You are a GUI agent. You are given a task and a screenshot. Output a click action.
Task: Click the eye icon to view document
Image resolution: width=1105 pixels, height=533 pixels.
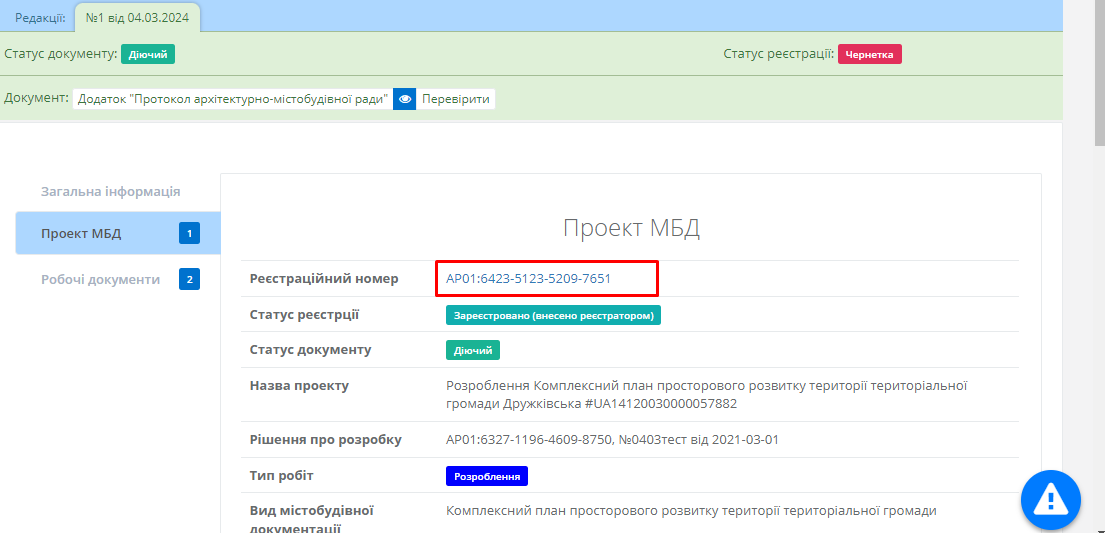404,99
